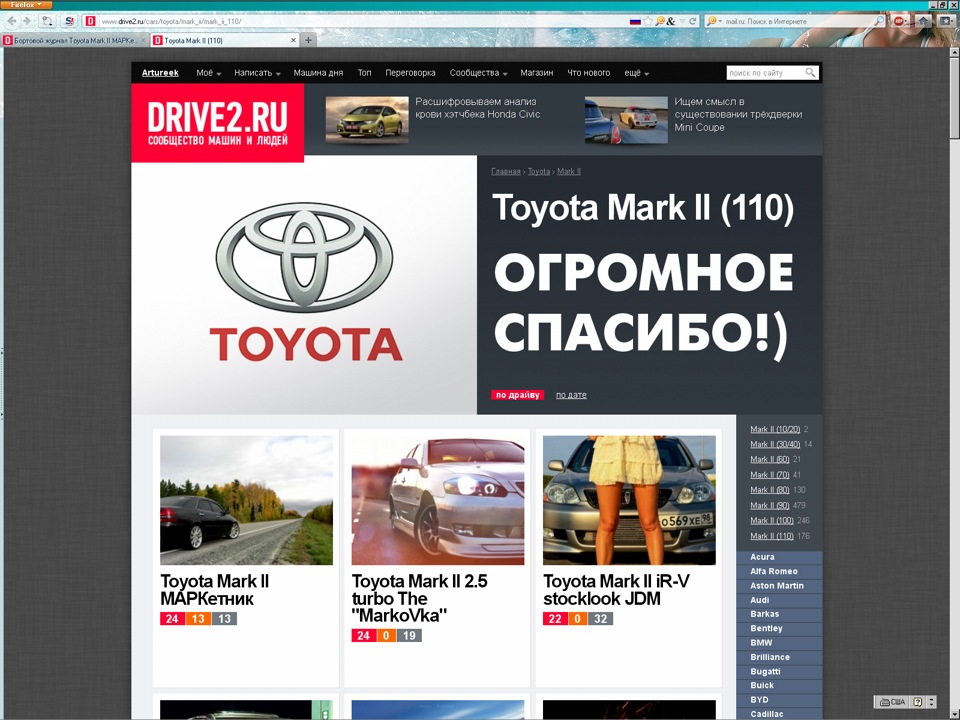The width and height of the screenshot is (960, 720).
Task: Read the Mini Coupe article headline
Action: (x=738, y=114)
